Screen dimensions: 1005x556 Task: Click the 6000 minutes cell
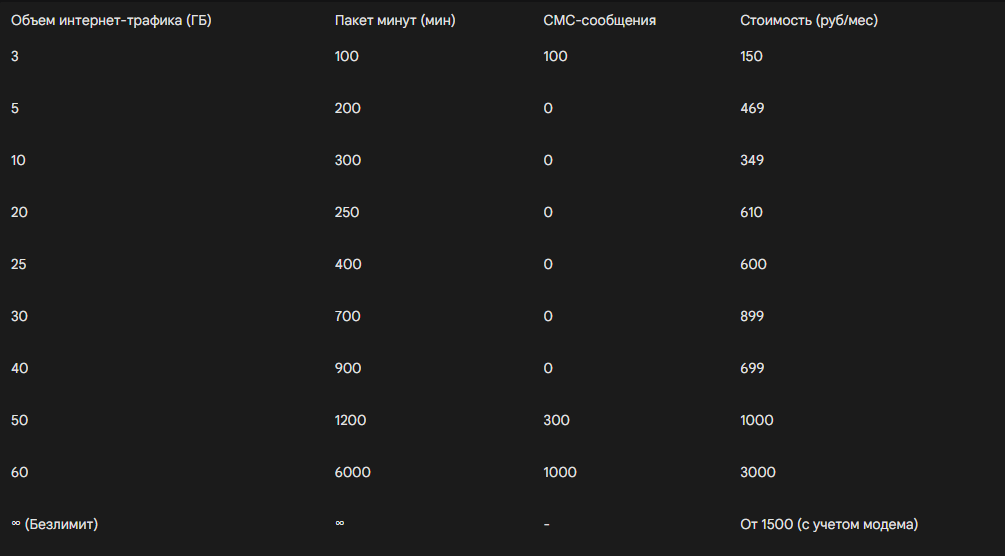click(x=352, y=472)
